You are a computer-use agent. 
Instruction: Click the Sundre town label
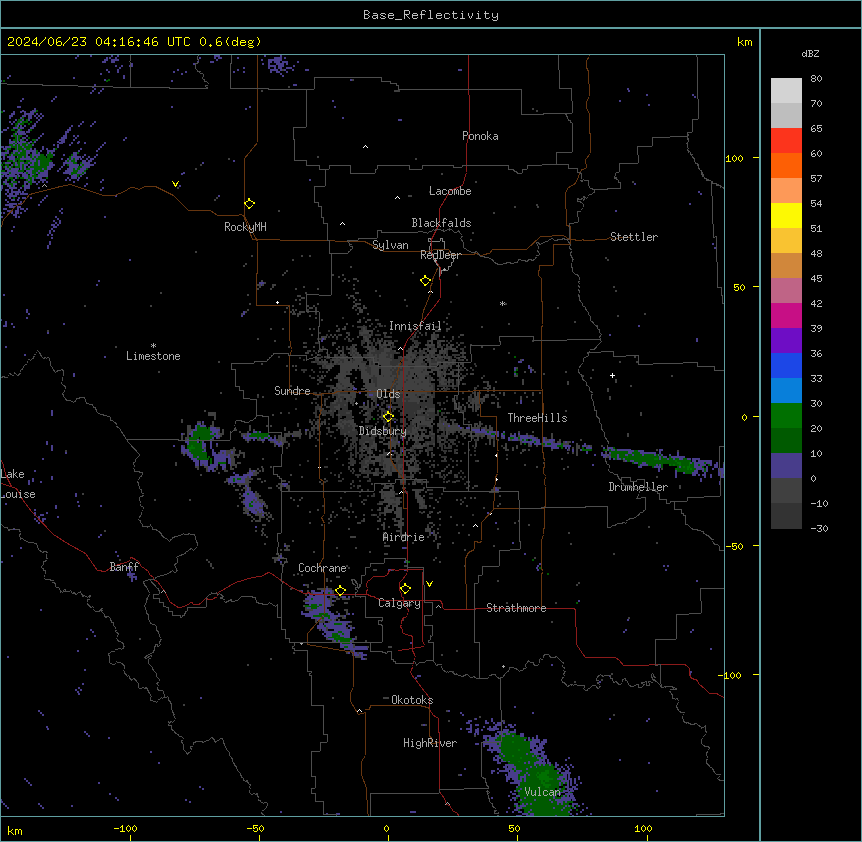pos(292,391)
